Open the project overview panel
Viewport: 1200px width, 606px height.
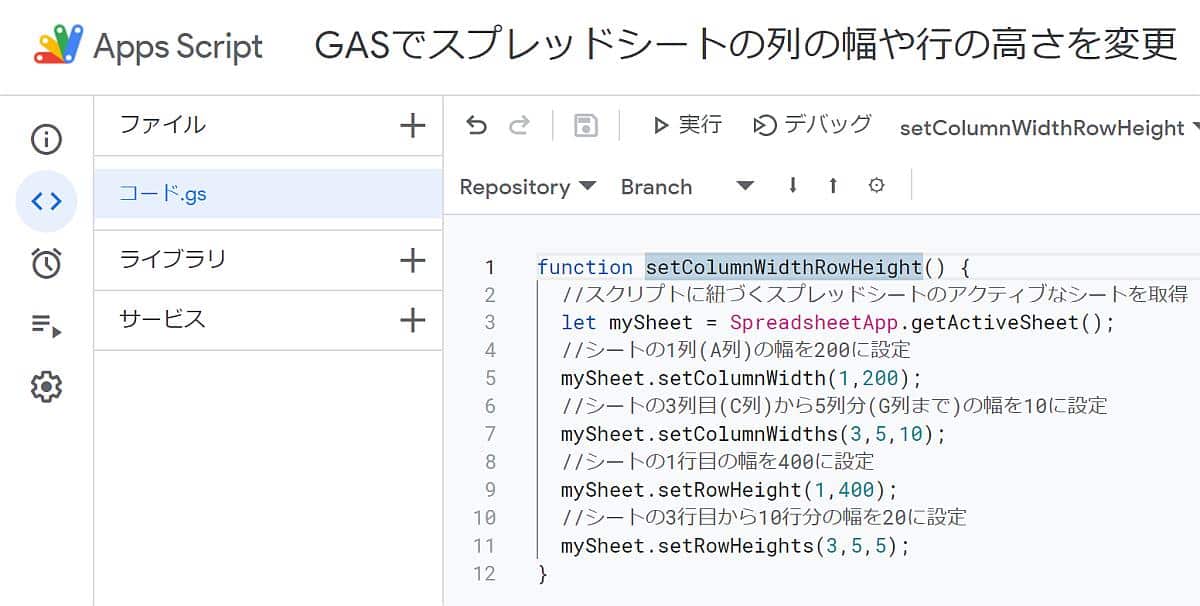47,140
